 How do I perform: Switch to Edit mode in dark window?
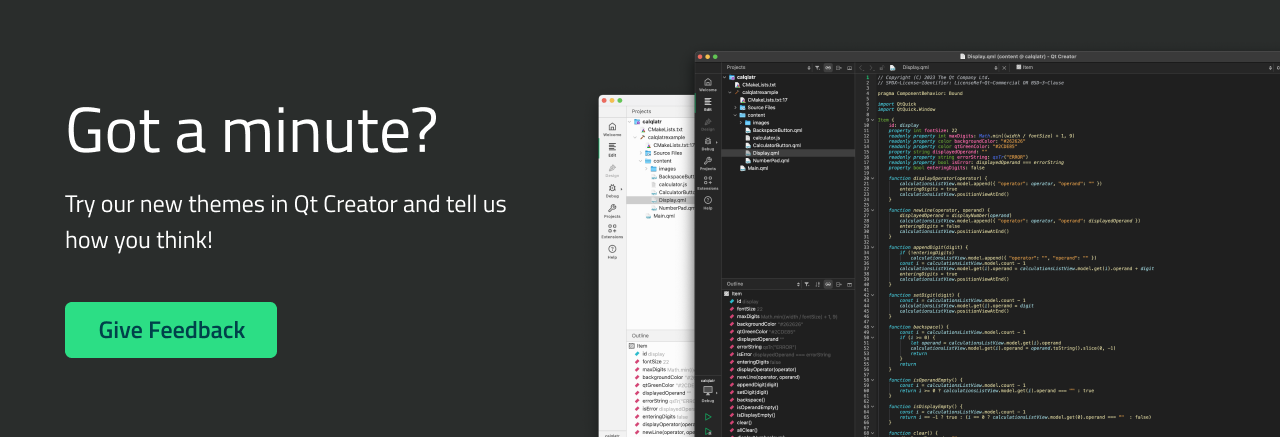coord(708,102)
